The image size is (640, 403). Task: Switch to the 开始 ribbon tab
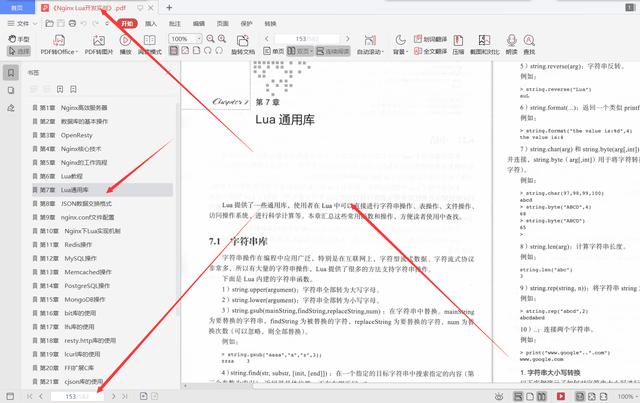(x=127, y=24)
